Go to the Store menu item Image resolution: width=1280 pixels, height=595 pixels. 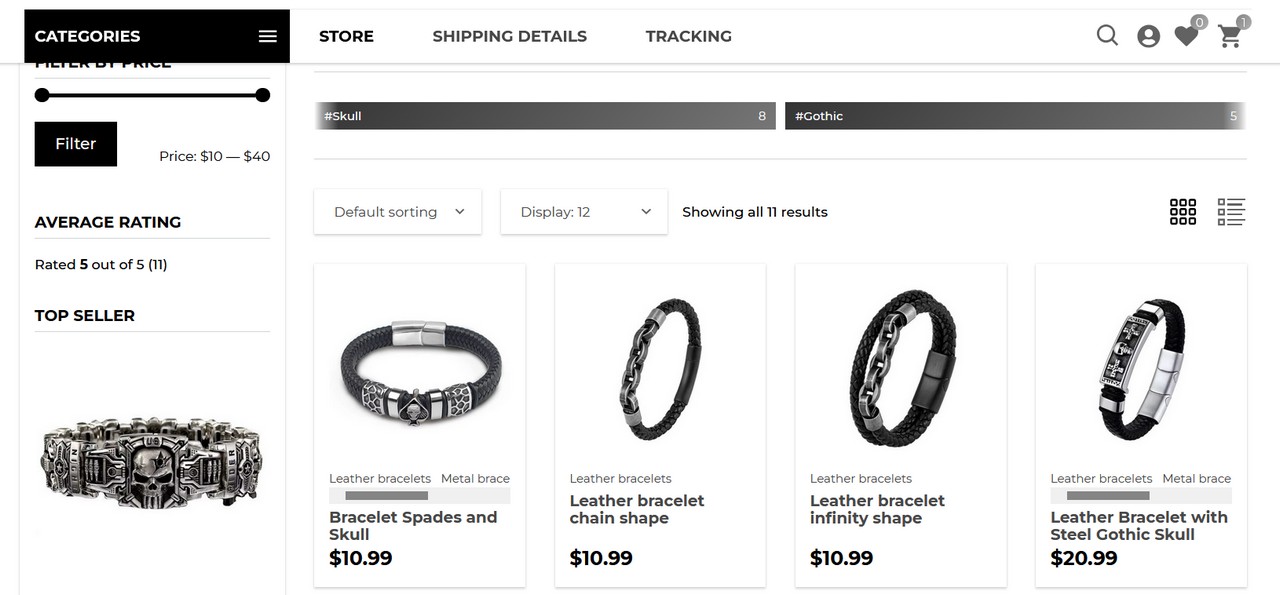pos(346,36)
